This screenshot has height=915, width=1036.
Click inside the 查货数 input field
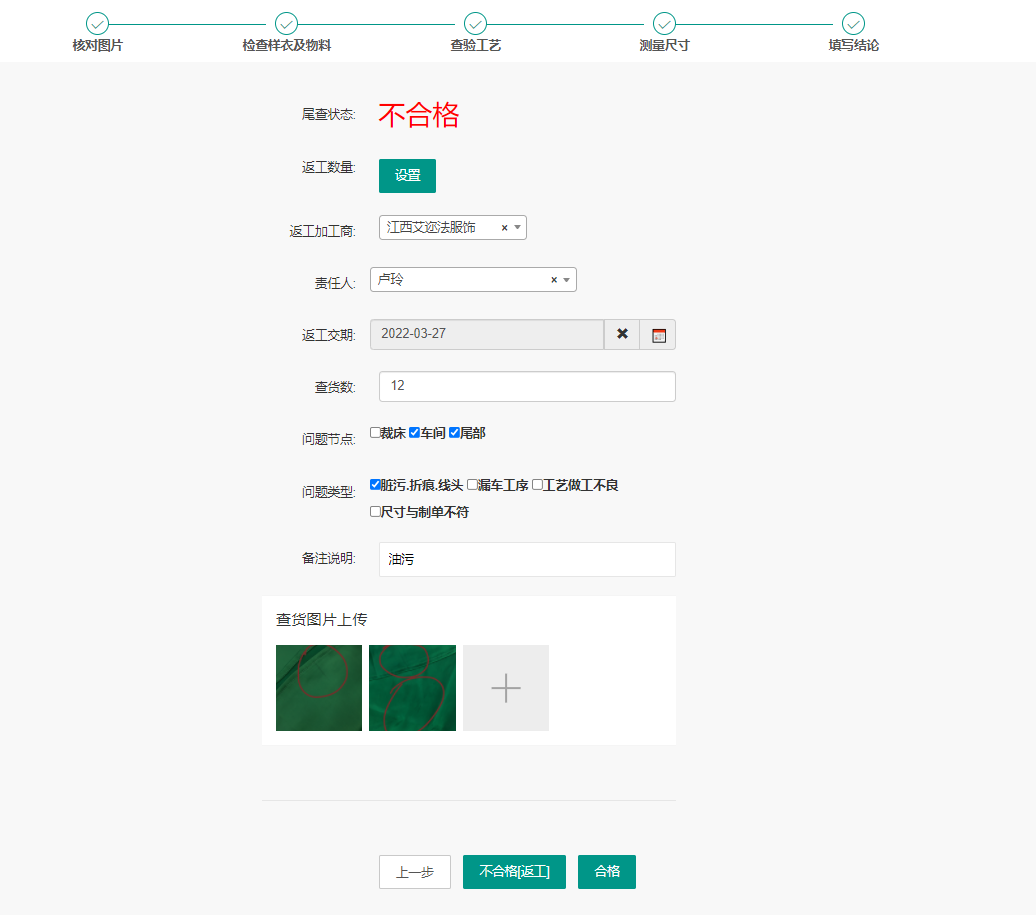coord(527,386)
